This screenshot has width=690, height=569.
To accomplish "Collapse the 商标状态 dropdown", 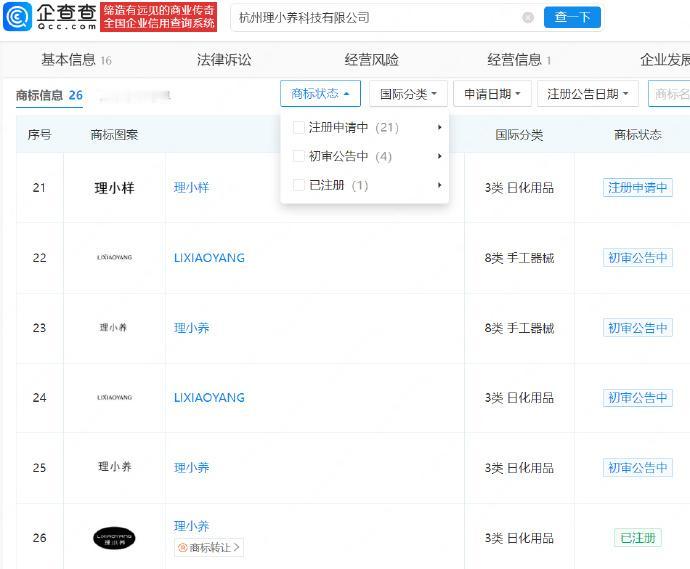I will coord(320,93).
